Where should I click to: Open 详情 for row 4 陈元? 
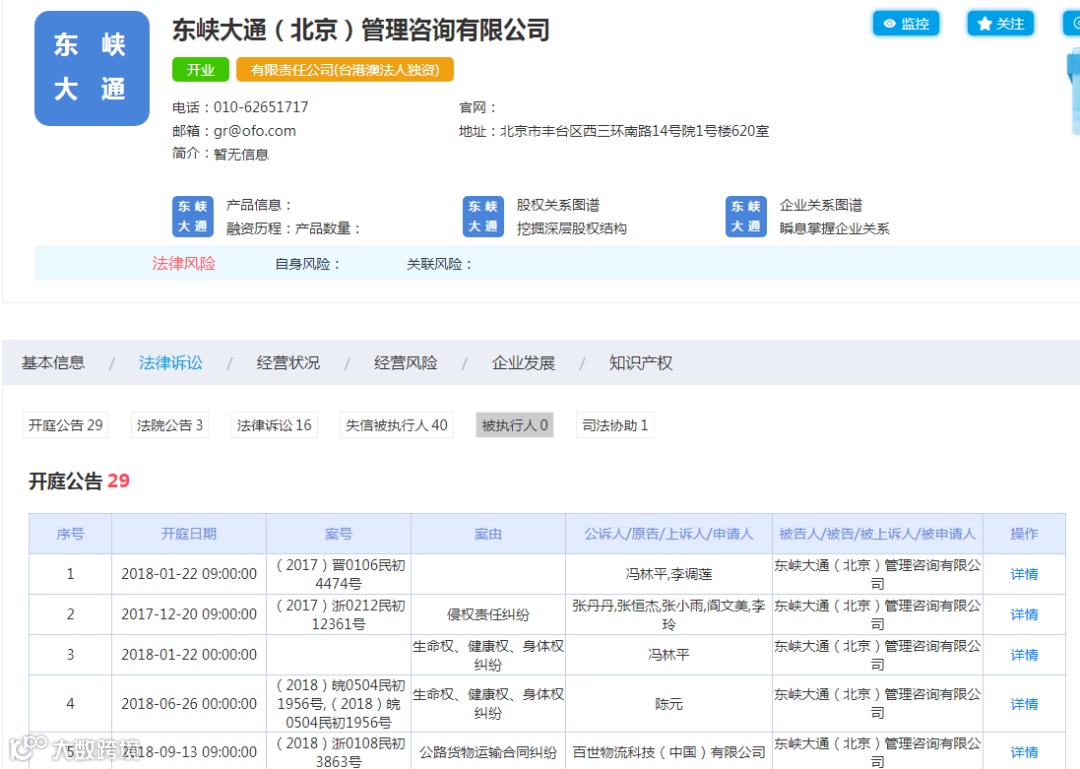tap(1024, 704)
